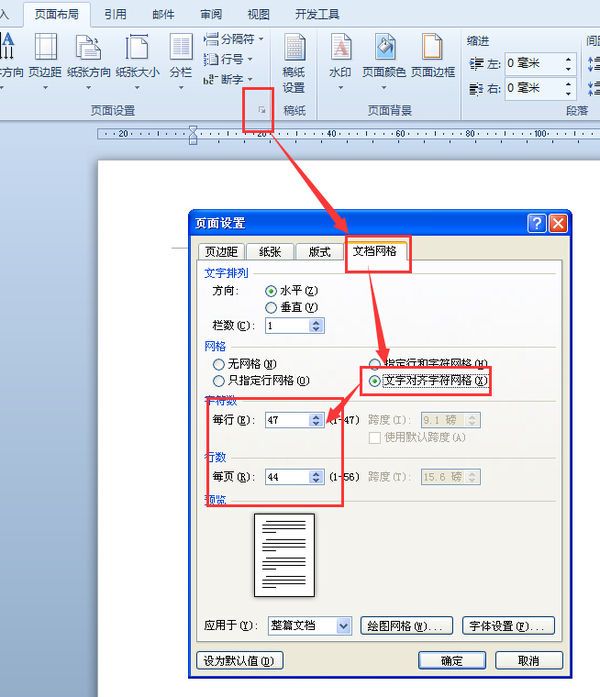Open the 页面颜色 page color menu
The height and width of the screenshot is (697, 600).
pos(384,60)
